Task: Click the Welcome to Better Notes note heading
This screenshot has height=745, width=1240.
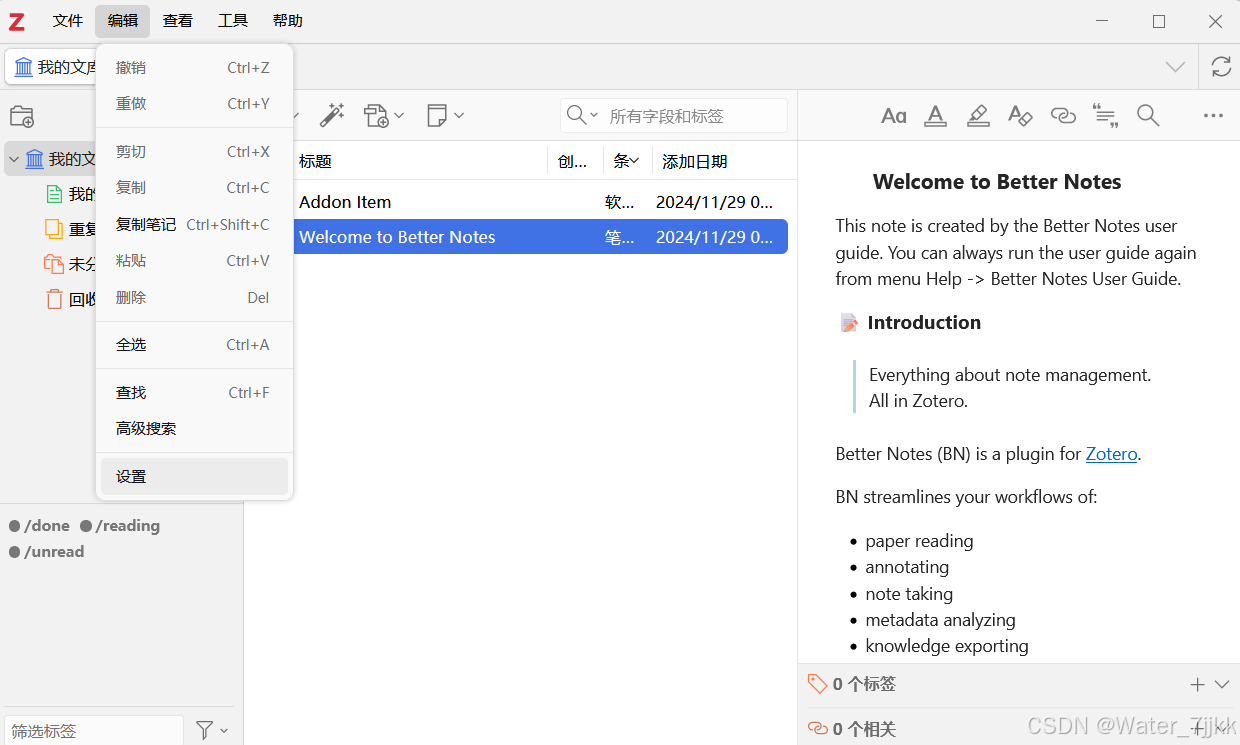Action: (x=997, y=182)
